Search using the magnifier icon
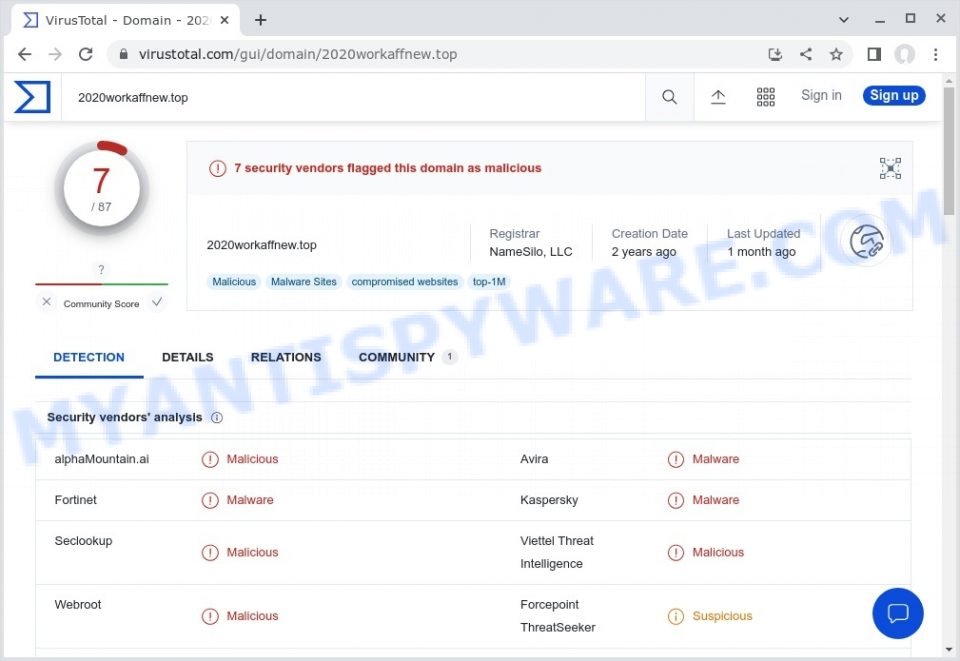The image size is (960, 661). click(x=669, y=97)
